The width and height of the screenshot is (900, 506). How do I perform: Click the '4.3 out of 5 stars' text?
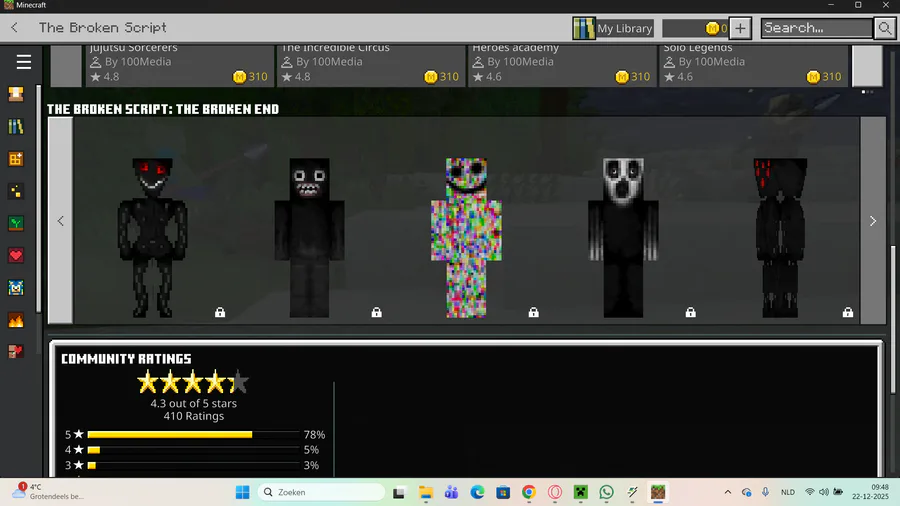(193, 403)
